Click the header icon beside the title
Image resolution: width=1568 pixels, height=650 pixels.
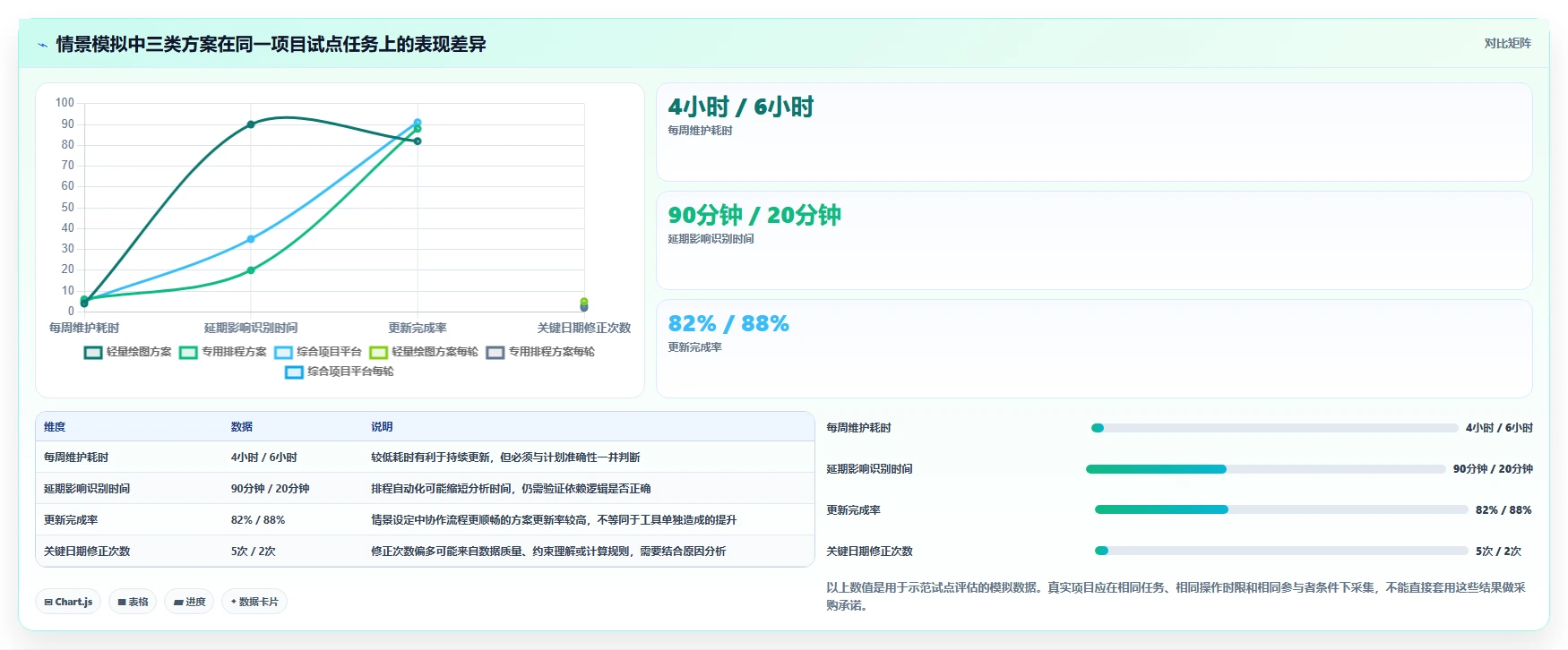point(42,44)
